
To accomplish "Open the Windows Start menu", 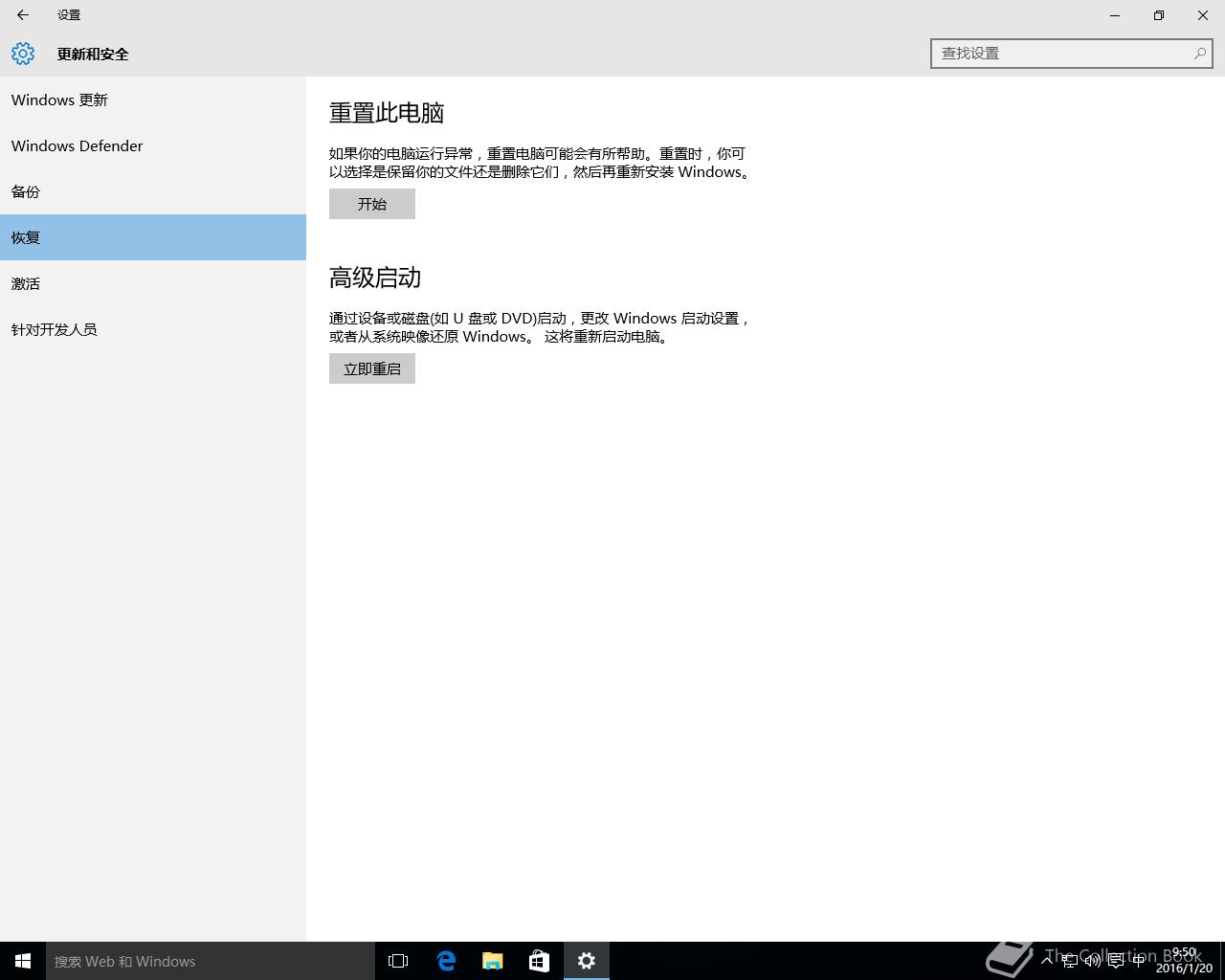I will pos(23,961).
